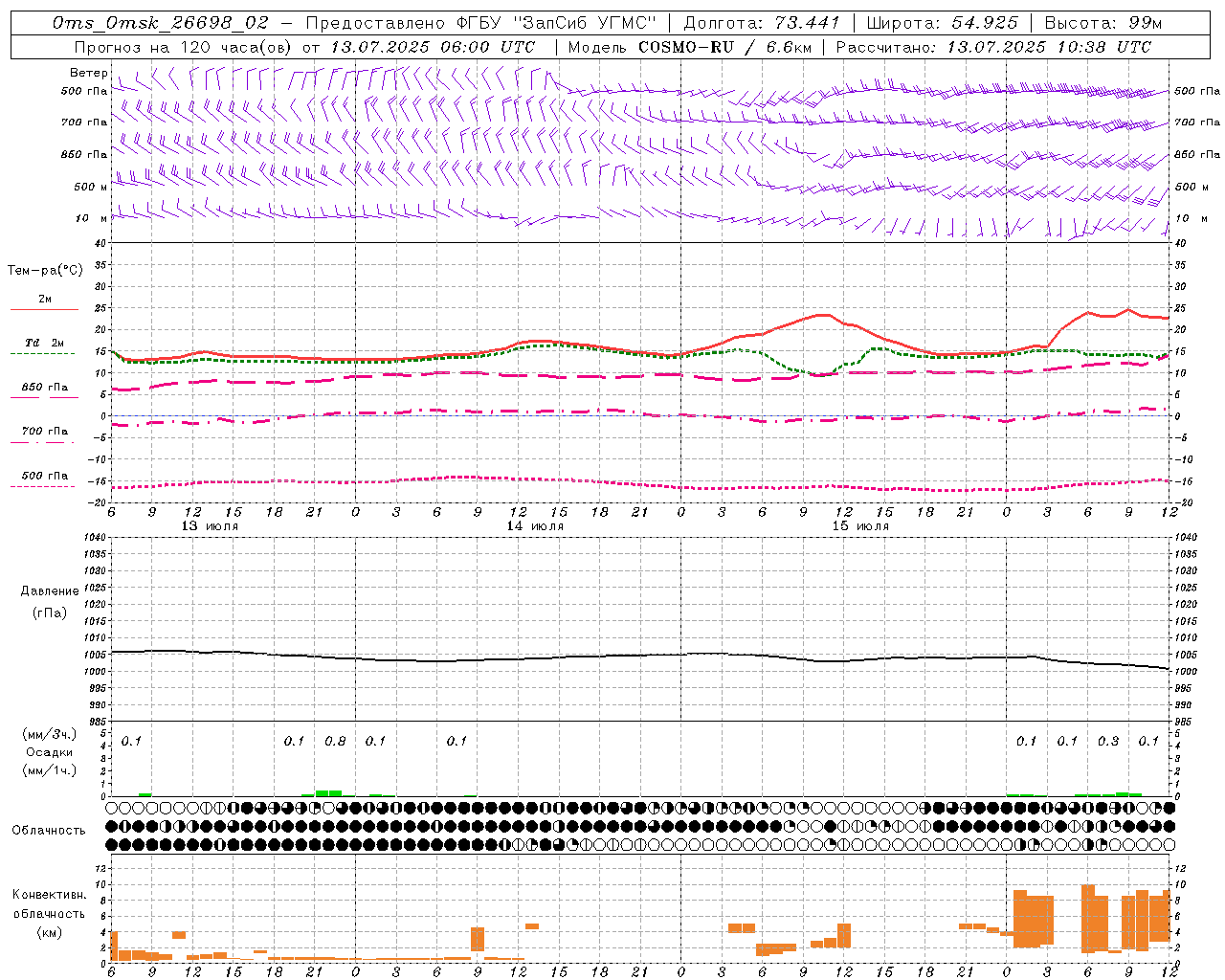Click the Облачность panel label
The image size is (1225, 980).
point(49,830)
